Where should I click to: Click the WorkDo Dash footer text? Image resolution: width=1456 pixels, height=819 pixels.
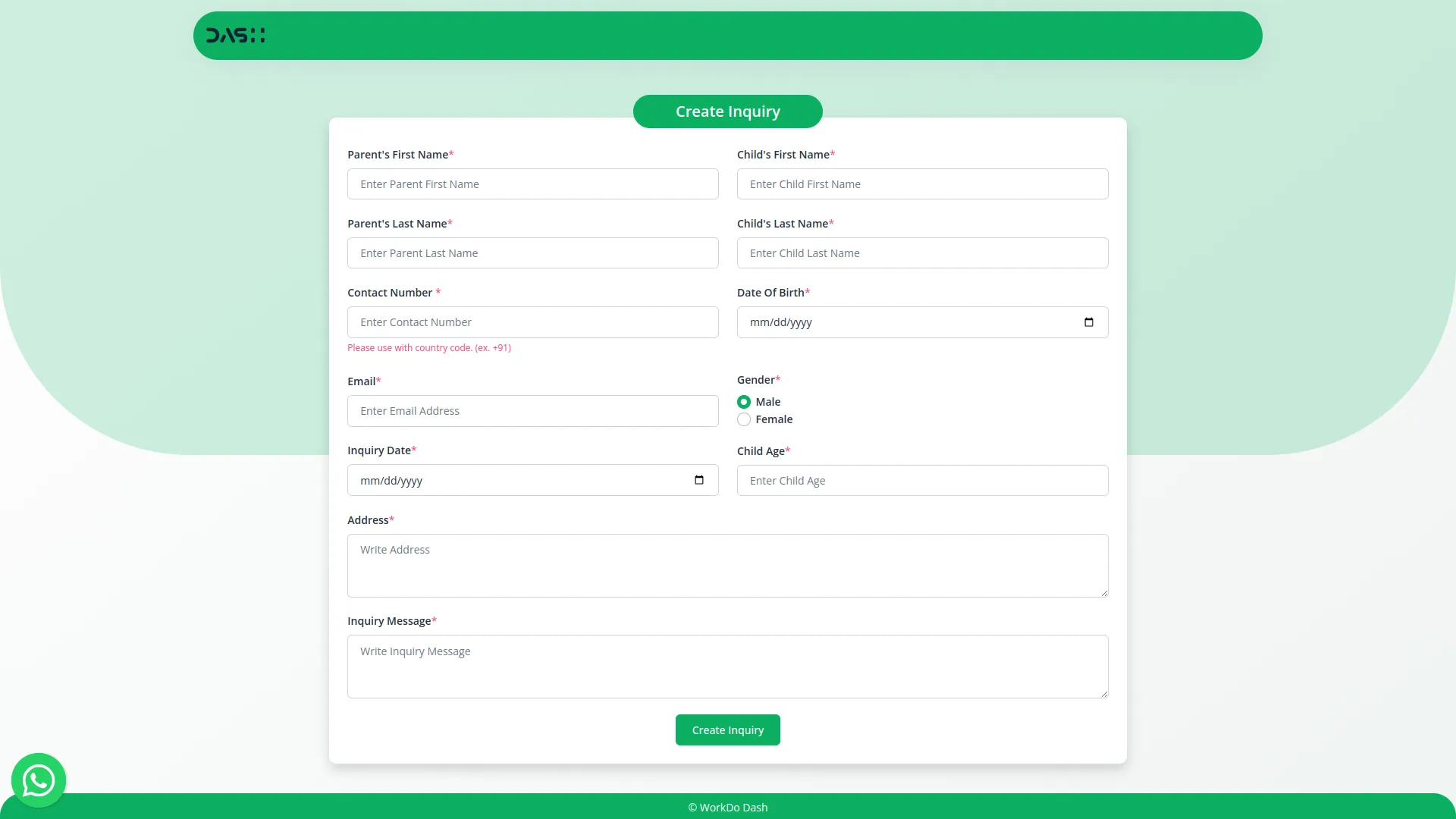727,808
